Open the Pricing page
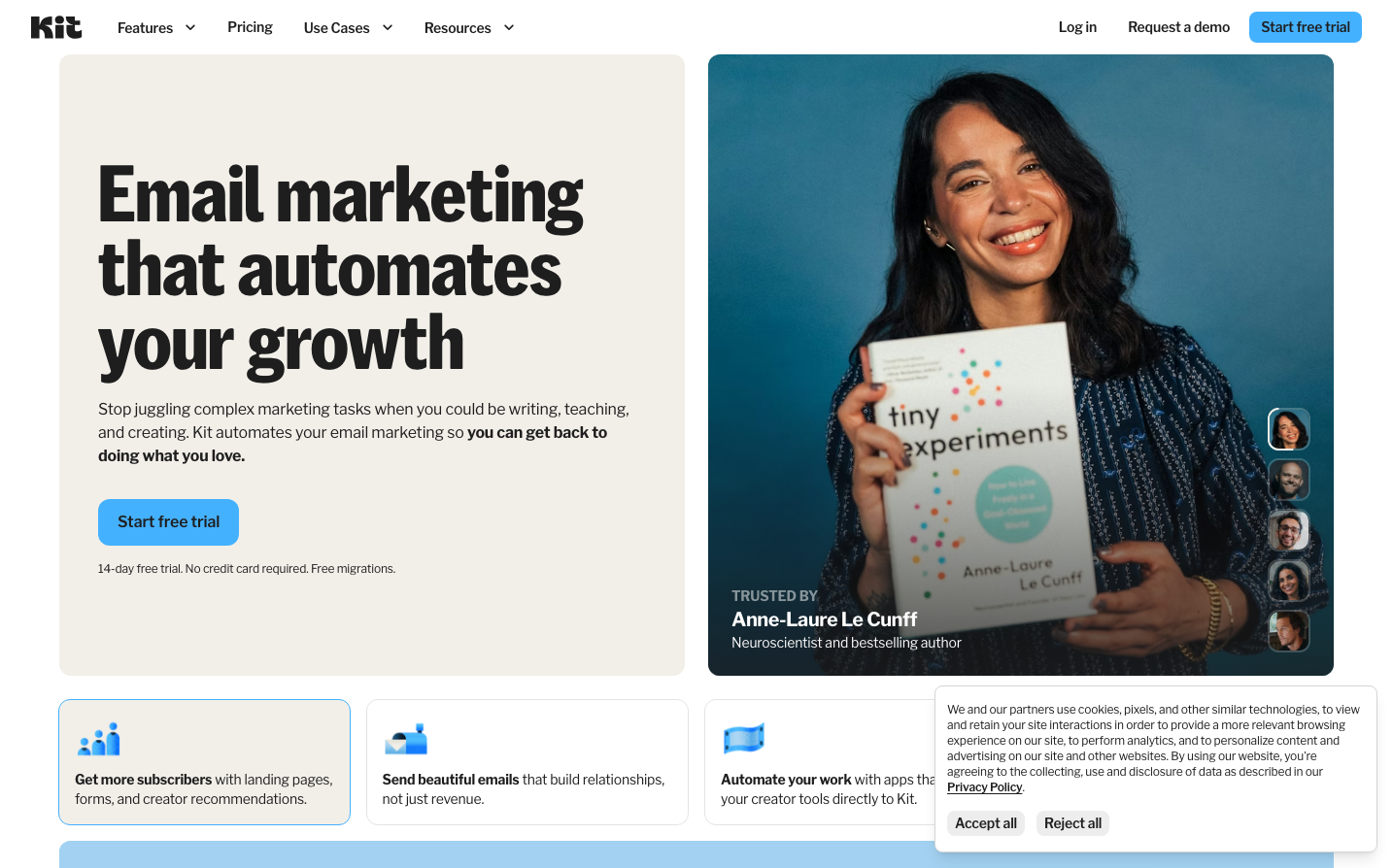 point(250,27)
